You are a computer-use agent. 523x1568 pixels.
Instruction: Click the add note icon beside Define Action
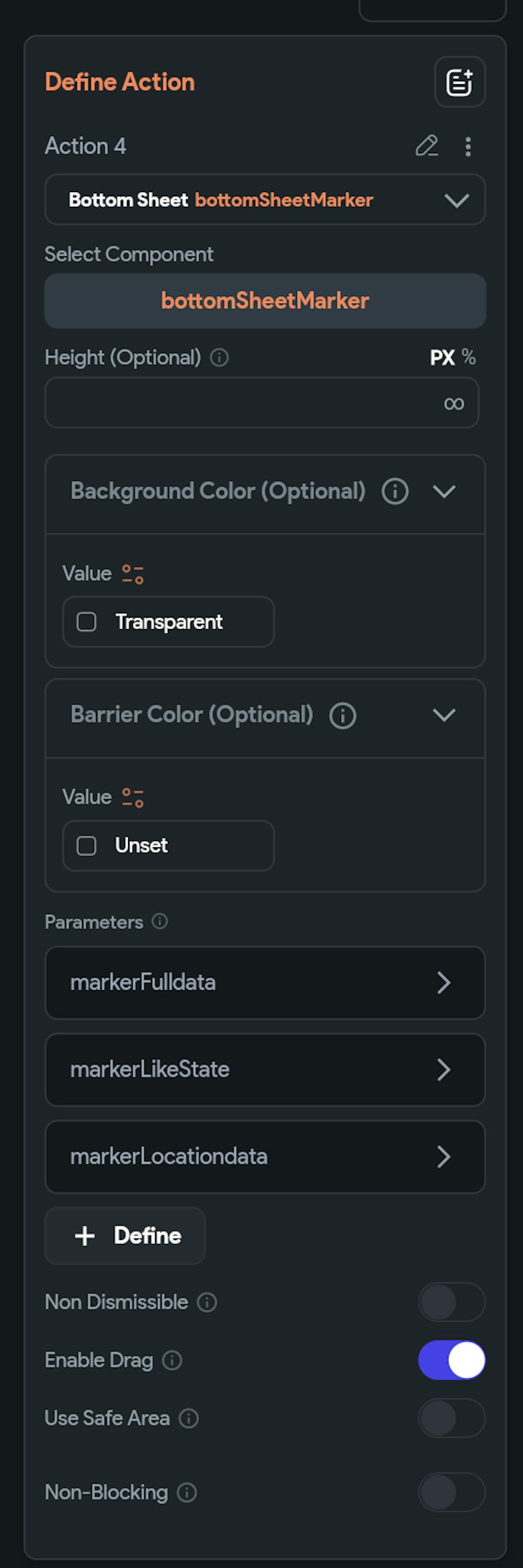coord(459,82)
